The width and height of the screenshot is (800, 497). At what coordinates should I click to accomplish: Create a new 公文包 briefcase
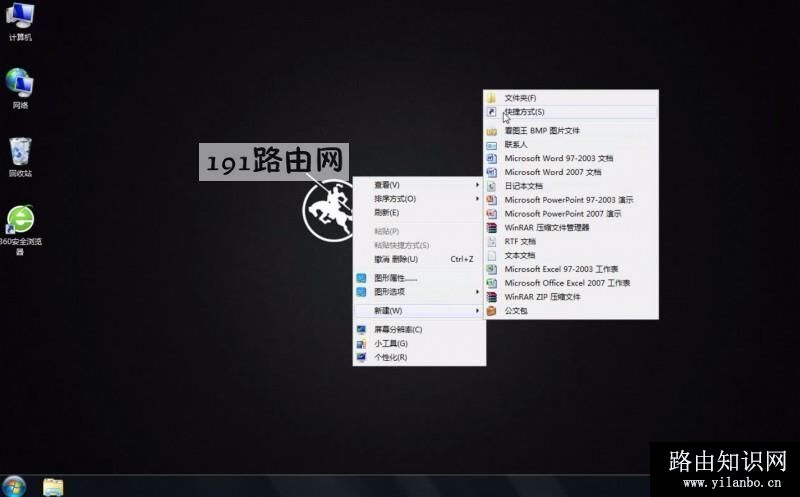point(570,310)
